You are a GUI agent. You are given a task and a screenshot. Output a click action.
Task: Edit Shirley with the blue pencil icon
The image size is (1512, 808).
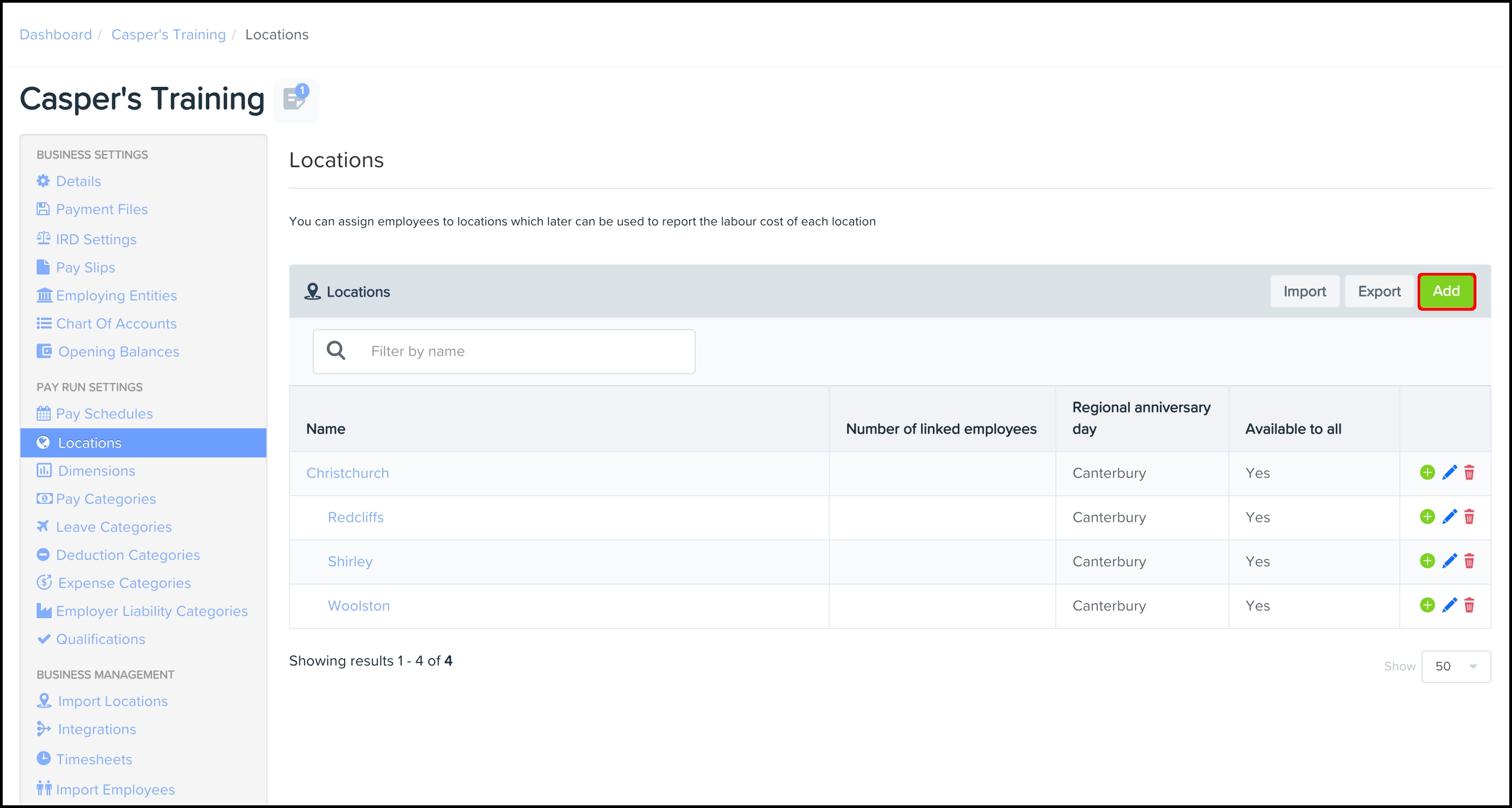[1449, 562]
